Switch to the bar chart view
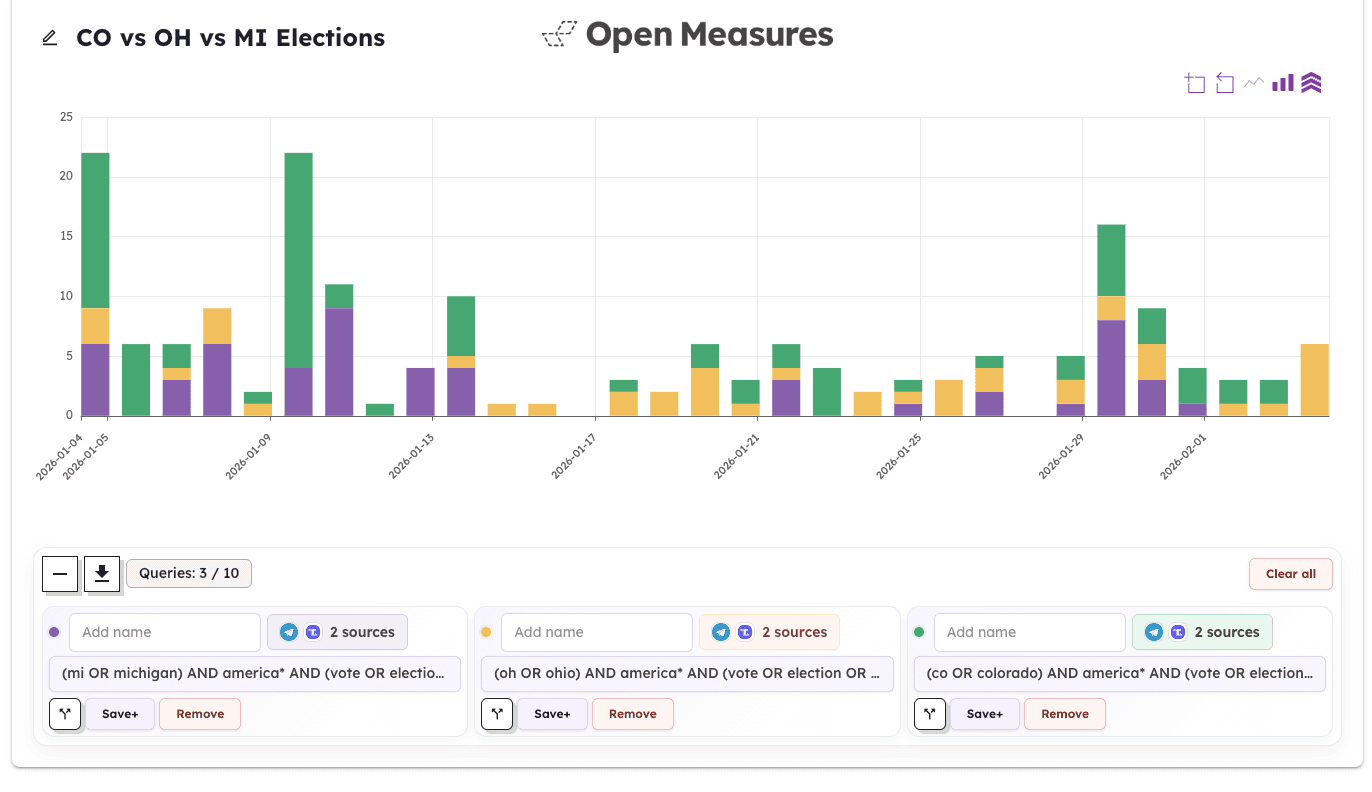 pyautogui.click(x=1283, y=83)
